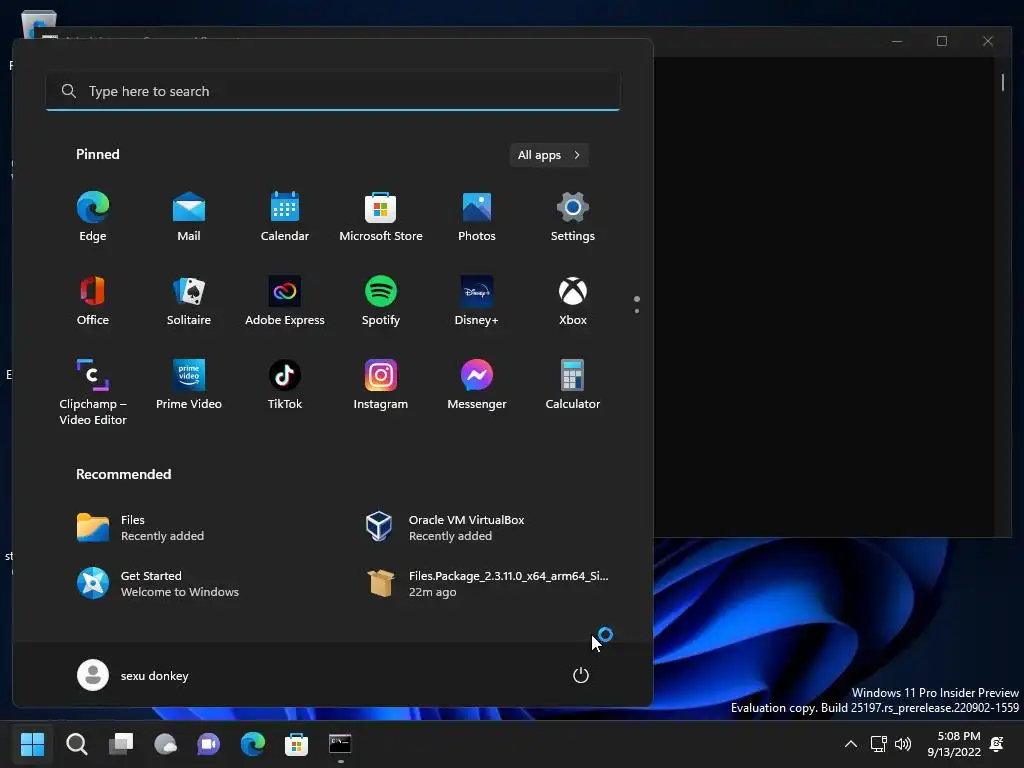Open Adobe Express
Image resolution: width=1024 pixels, height=768 pixels.
pyautogui.click(x=285, y=301)
